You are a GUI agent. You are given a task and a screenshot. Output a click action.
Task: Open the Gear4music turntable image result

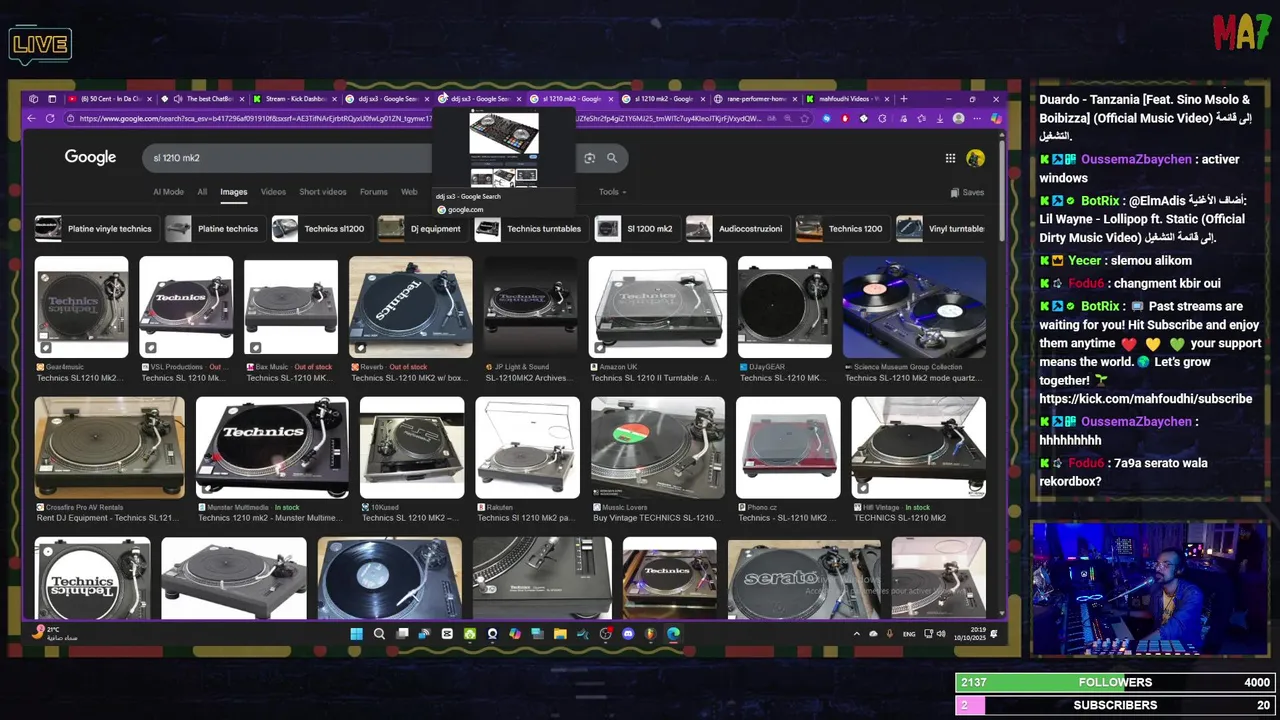tap(82, 307)
